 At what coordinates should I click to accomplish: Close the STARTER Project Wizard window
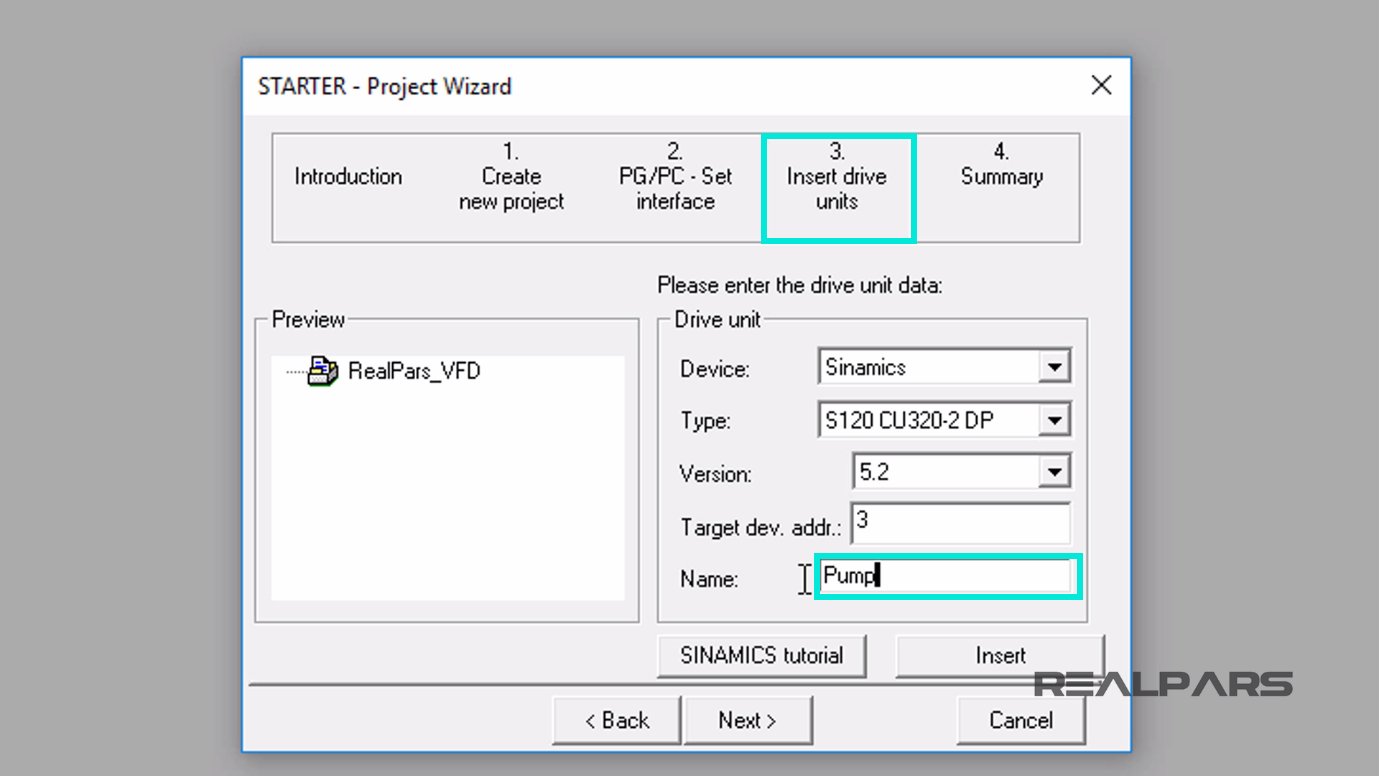(x=1101, y=85)
